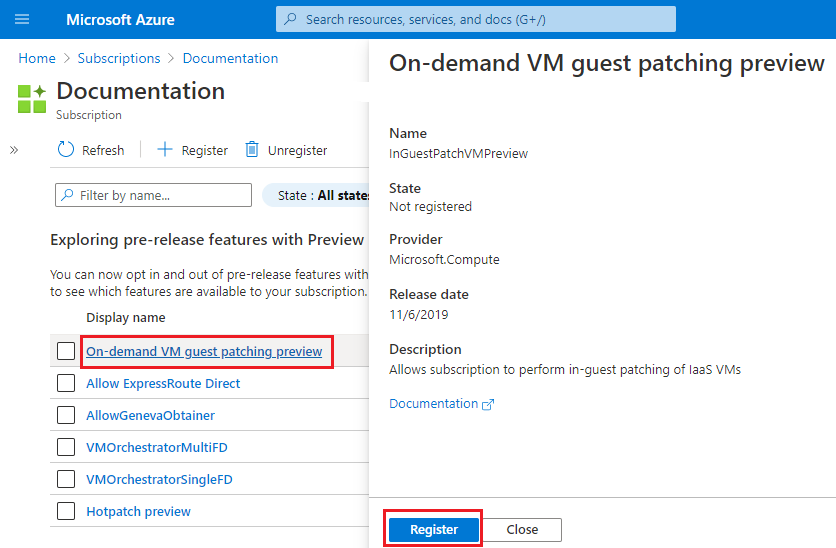Viewport: 836px width, 548px height.
Task: Click the plus icon beside Register
Action: coord(165,150)
